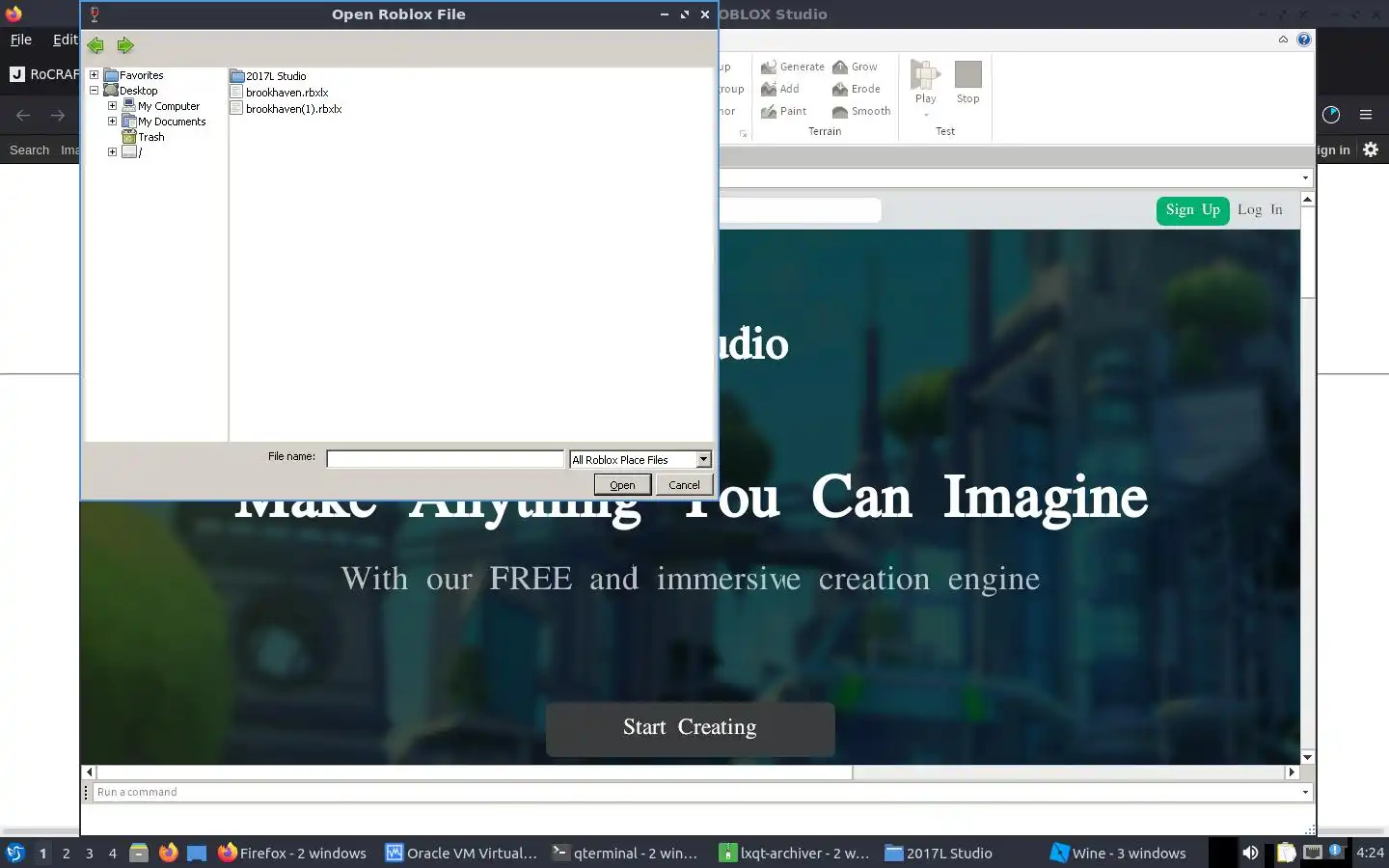Click the horizontal scrollbar thumb in Studio
Image resolution: width=1389 pixels, height=868 pixels.
pyautogui.click(x=474, y=773)
